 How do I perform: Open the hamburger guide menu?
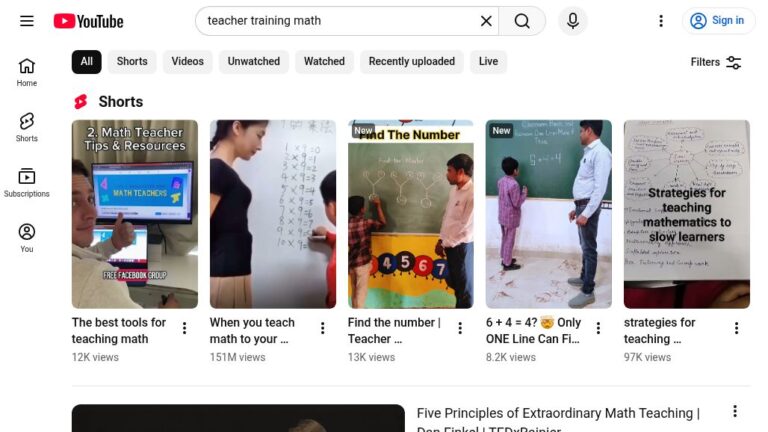27,21
